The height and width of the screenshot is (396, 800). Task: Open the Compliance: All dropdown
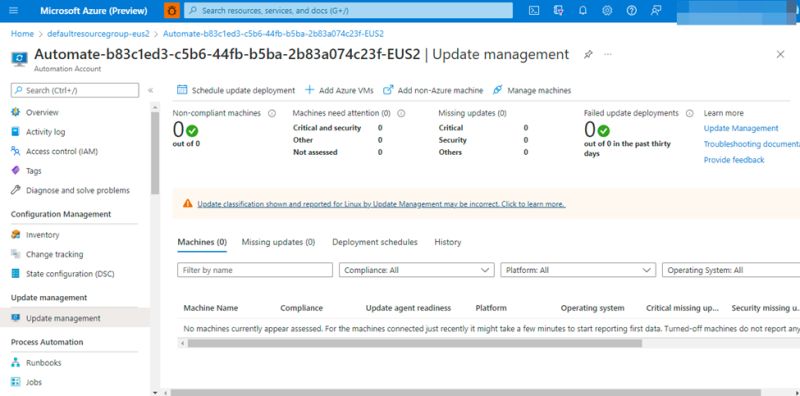(x=417, y=270)
